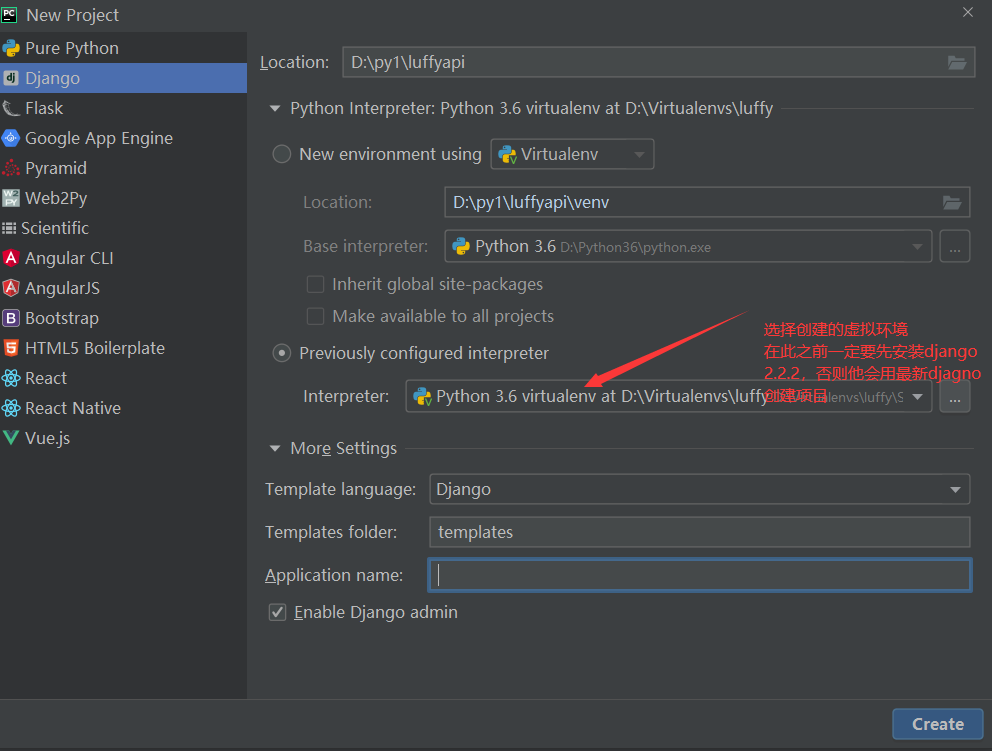
Task: Toggle Enable Django admin checkbox
Action: tap(278, 612)
